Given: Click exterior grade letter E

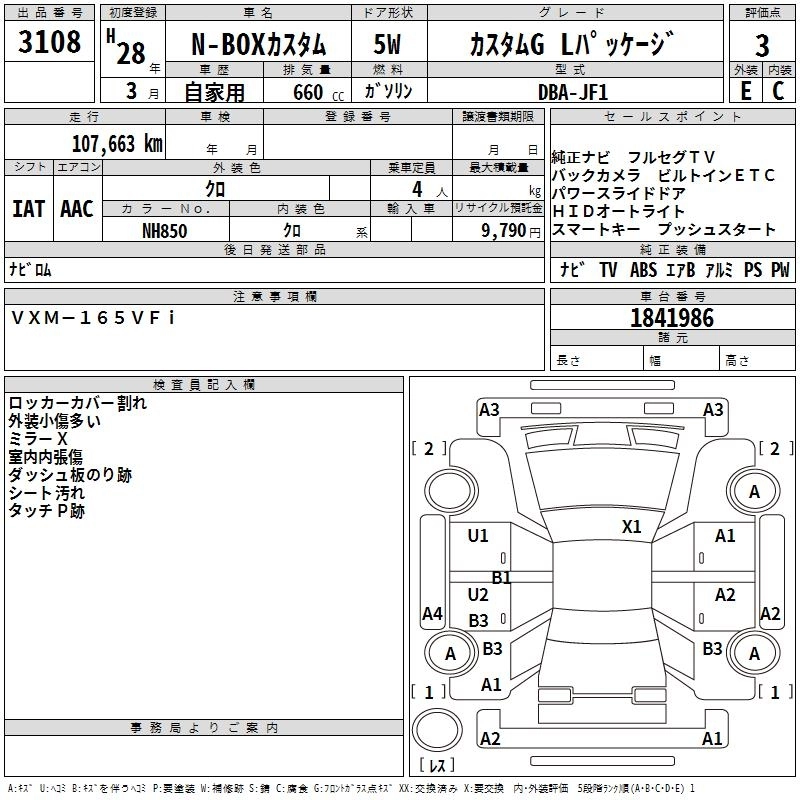Looking at the screenshot, I should coord(746,91).
